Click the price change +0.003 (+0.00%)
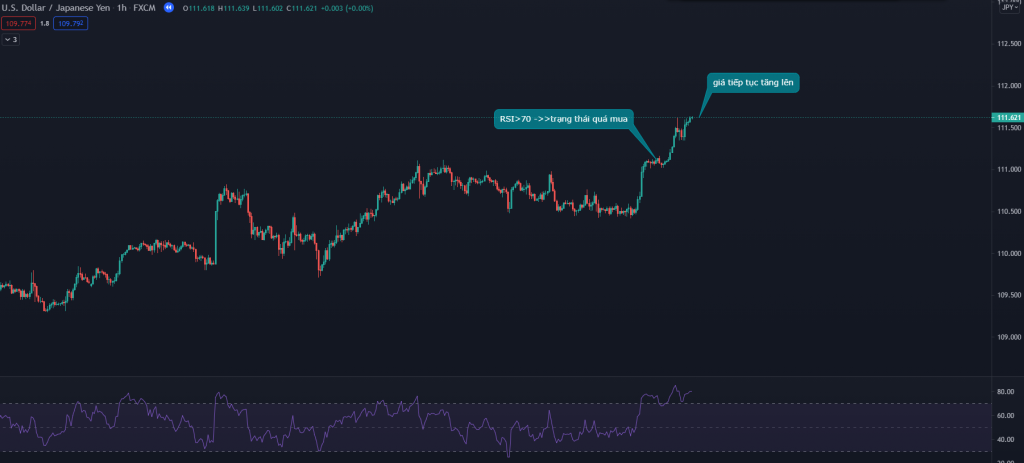1024x463 pixels. coord(346,8)
